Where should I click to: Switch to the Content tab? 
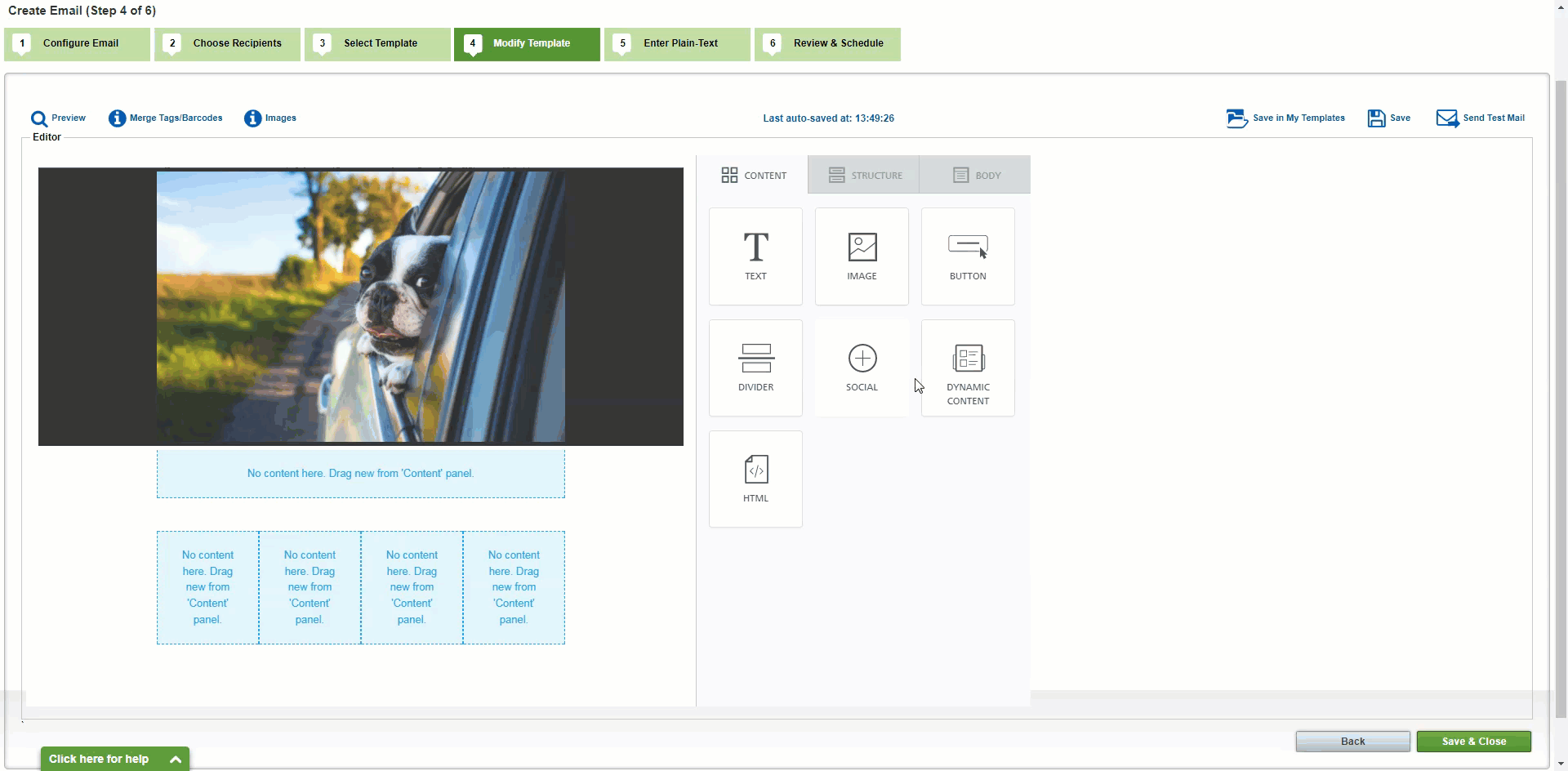[753, 175]
